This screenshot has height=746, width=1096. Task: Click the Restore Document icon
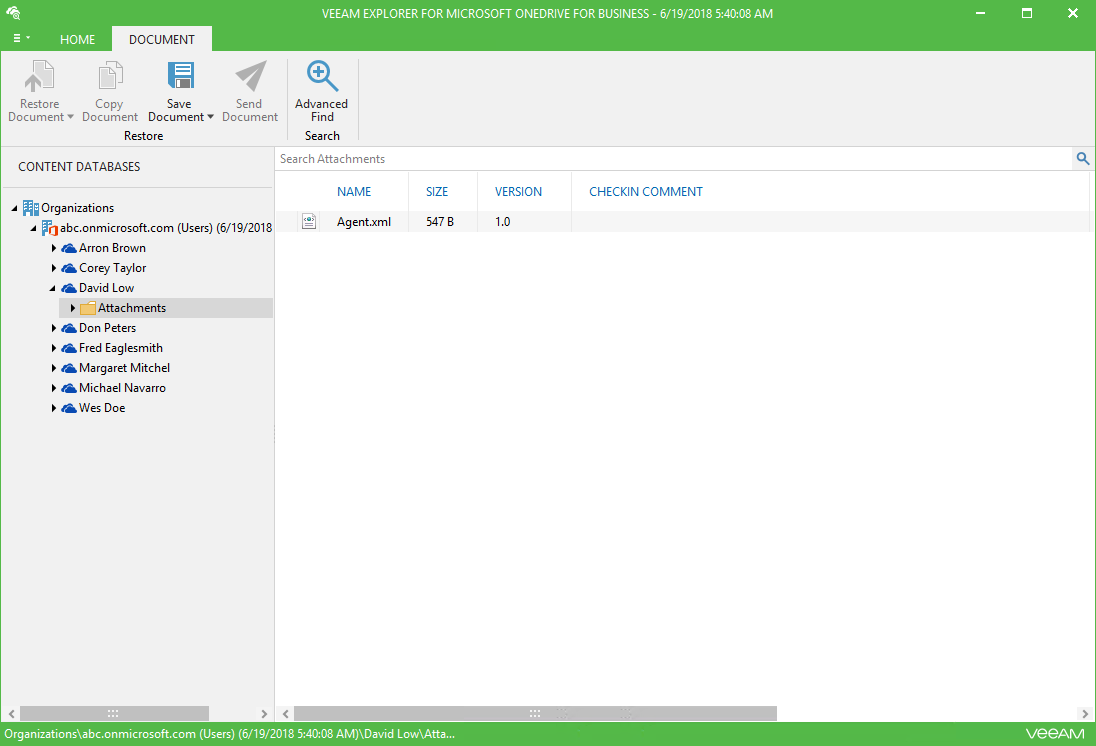39,76
